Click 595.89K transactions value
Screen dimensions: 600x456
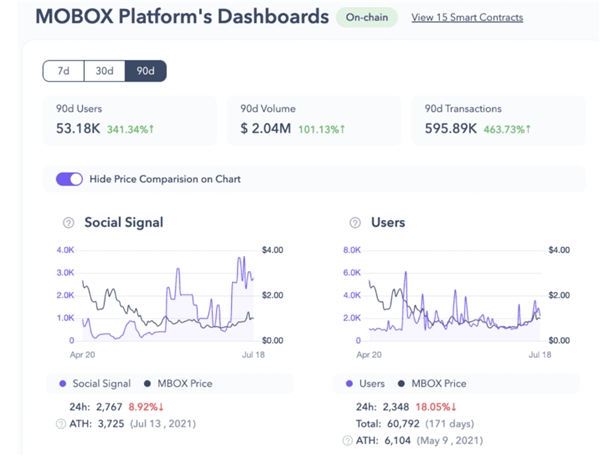point(451,129)
